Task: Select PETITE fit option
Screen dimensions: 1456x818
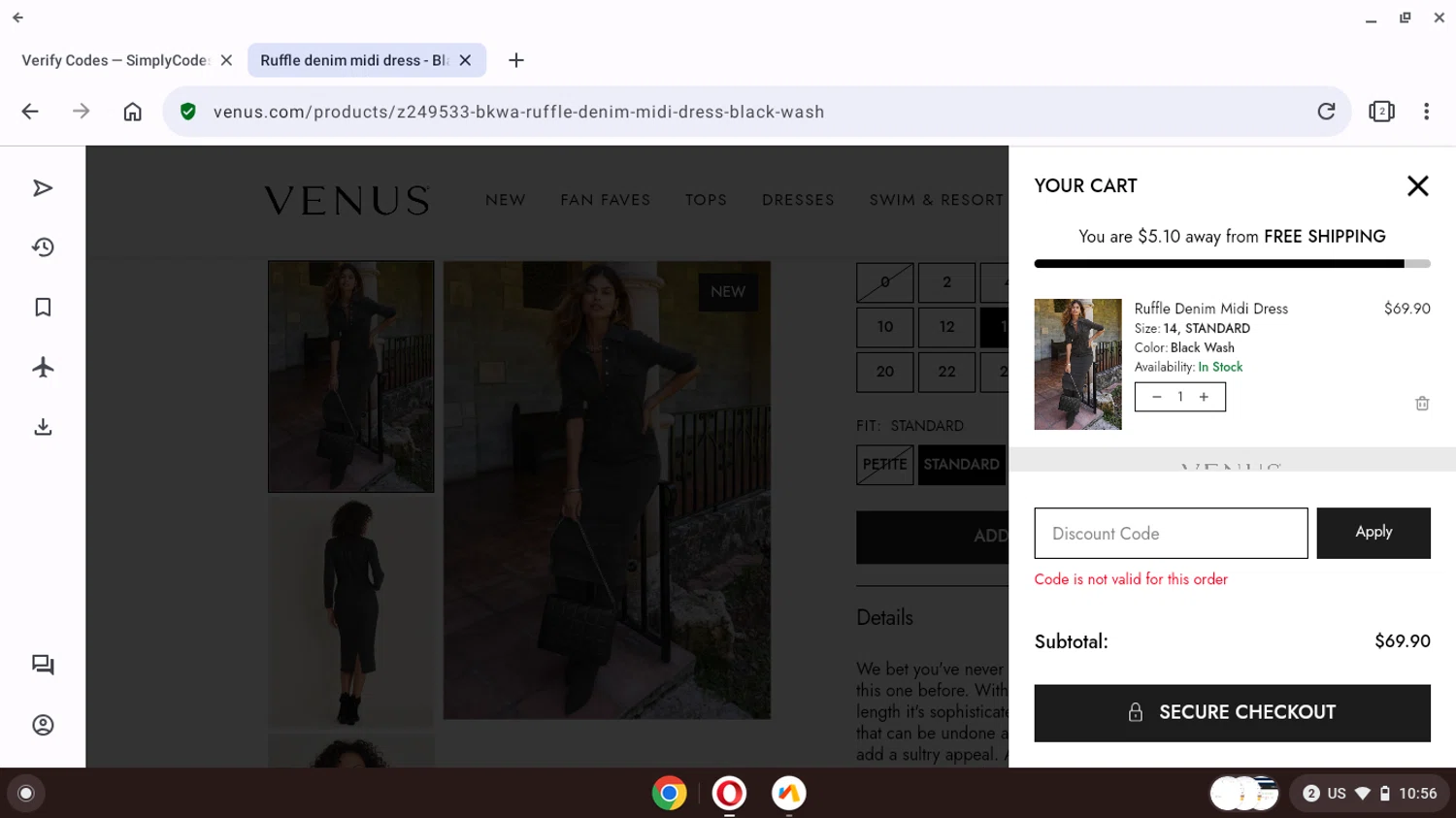Action: [x=884, y=465]
